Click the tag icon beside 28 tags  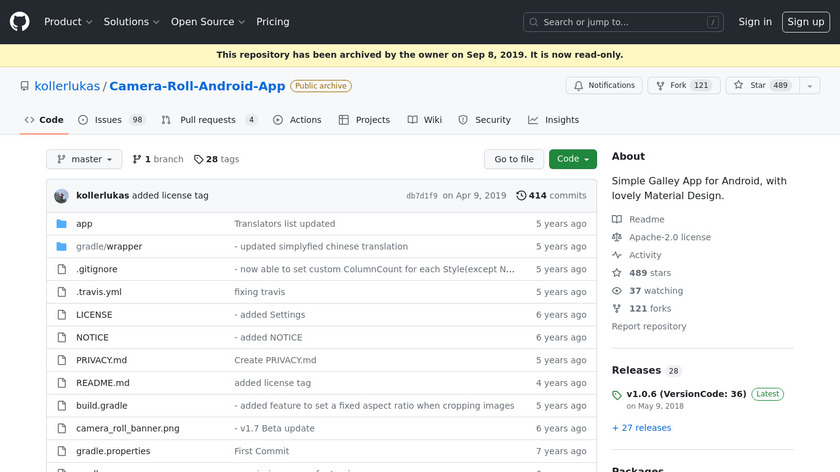pos(199,159)
